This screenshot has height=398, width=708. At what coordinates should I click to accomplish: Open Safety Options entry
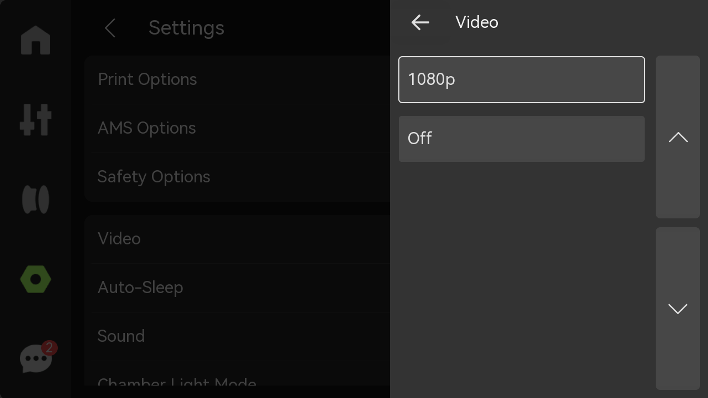237,177
